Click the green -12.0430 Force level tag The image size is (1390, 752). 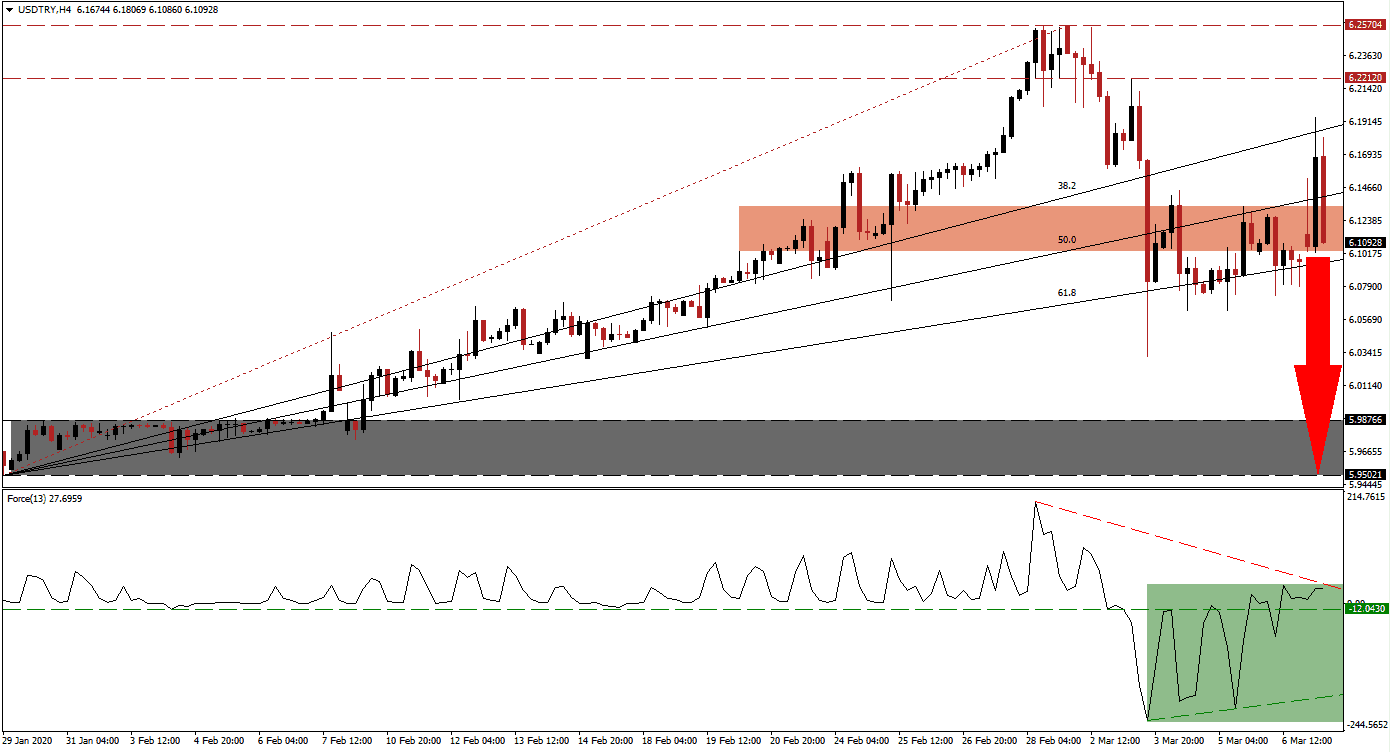pos(1364,609)
